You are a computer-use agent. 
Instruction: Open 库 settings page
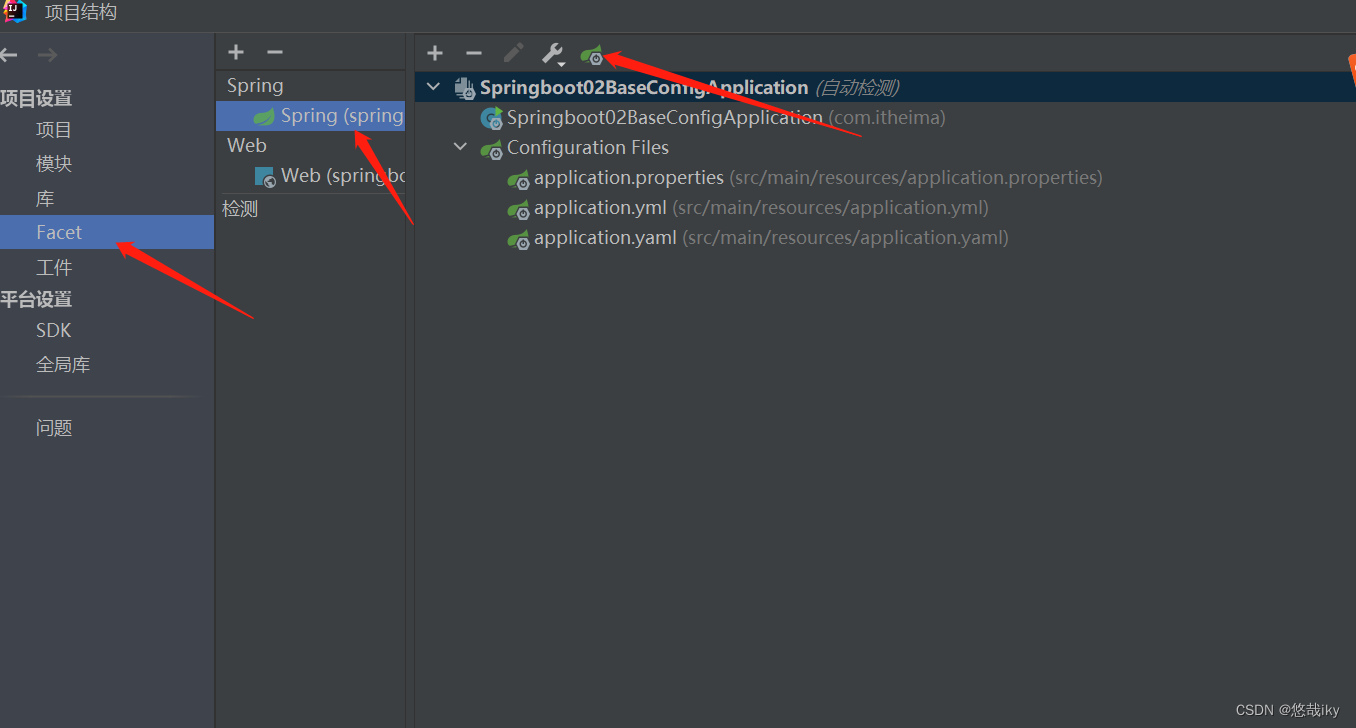tap(45, 199)
